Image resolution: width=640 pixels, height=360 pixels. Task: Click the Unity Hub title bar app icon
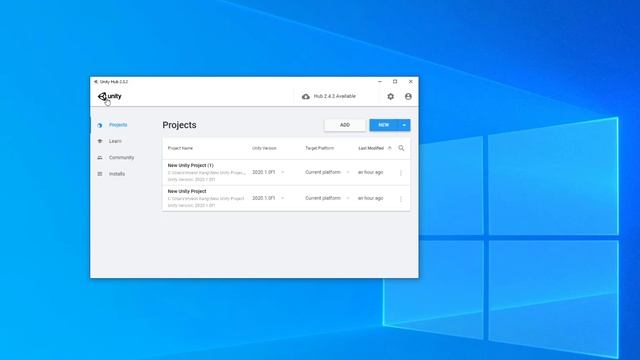96,82
